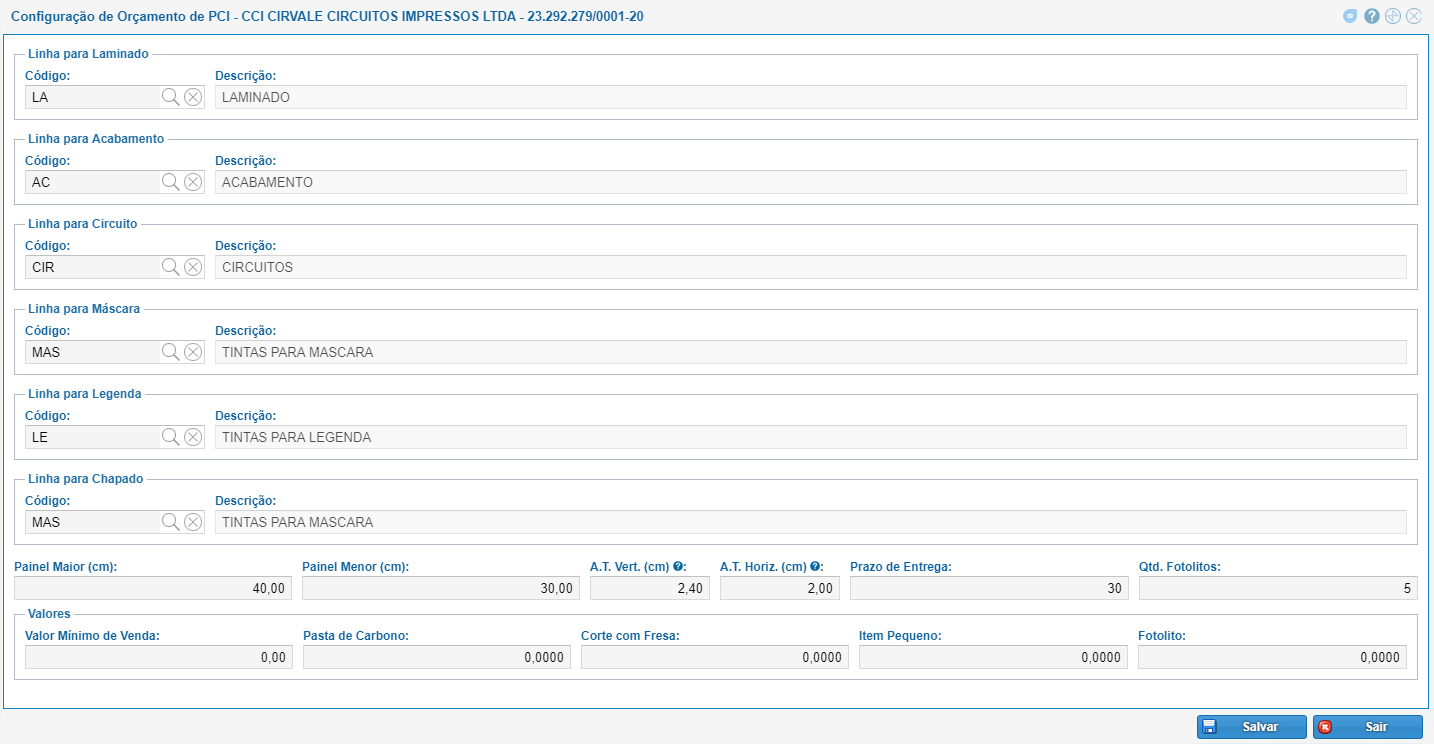The width and height of the screenshot is (1434, 744).
Task: Close the window with the title bar X icon
Action: pos(1413,16)
